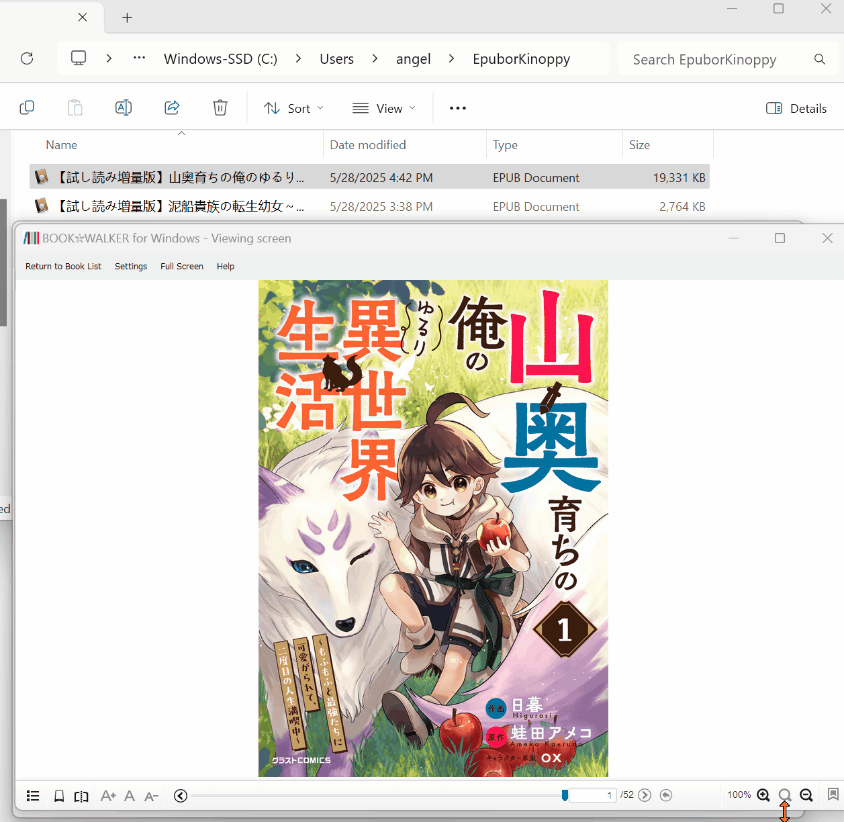The width and height of the screenshot is (844, 822).
Task: Click the 5/28/2025 3:38 PM date cell
Action: point(381,207)
